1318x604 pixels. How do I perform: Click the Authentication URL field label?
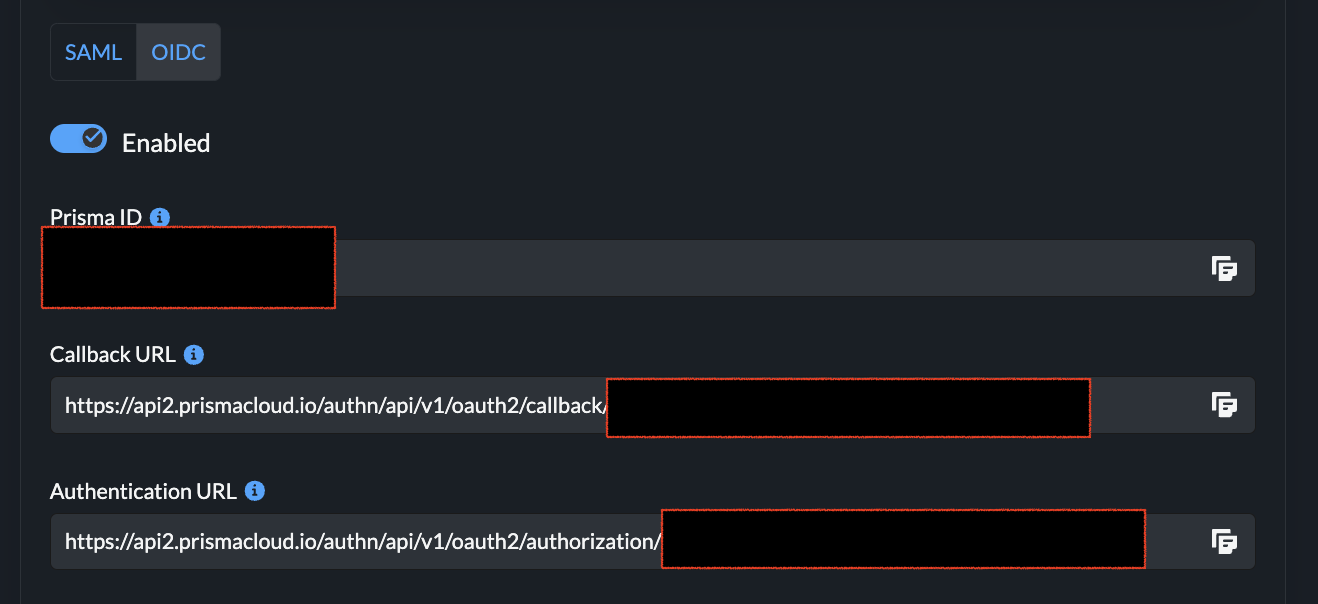tap(143, 491)
